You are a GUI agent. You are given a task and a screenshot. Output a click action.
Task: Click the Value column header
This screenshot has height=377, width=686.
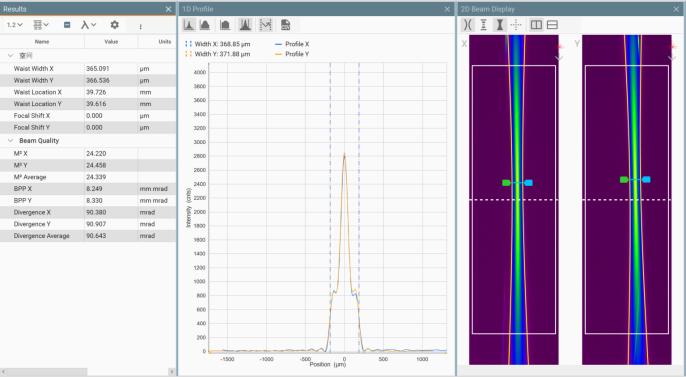pyautogui.click(x=111, y=42)
